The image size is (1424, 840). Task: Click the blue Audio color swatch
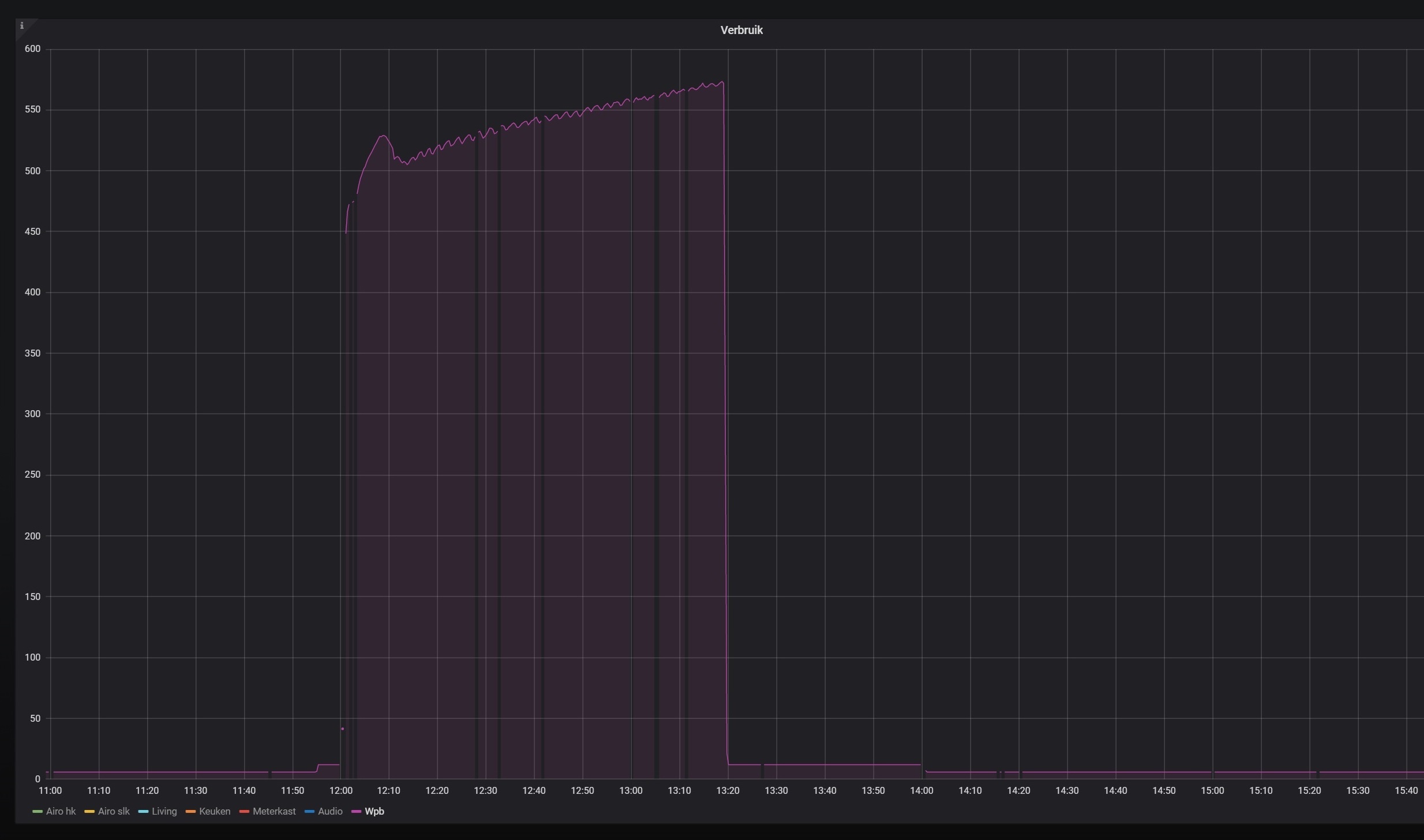pos(309,812)
